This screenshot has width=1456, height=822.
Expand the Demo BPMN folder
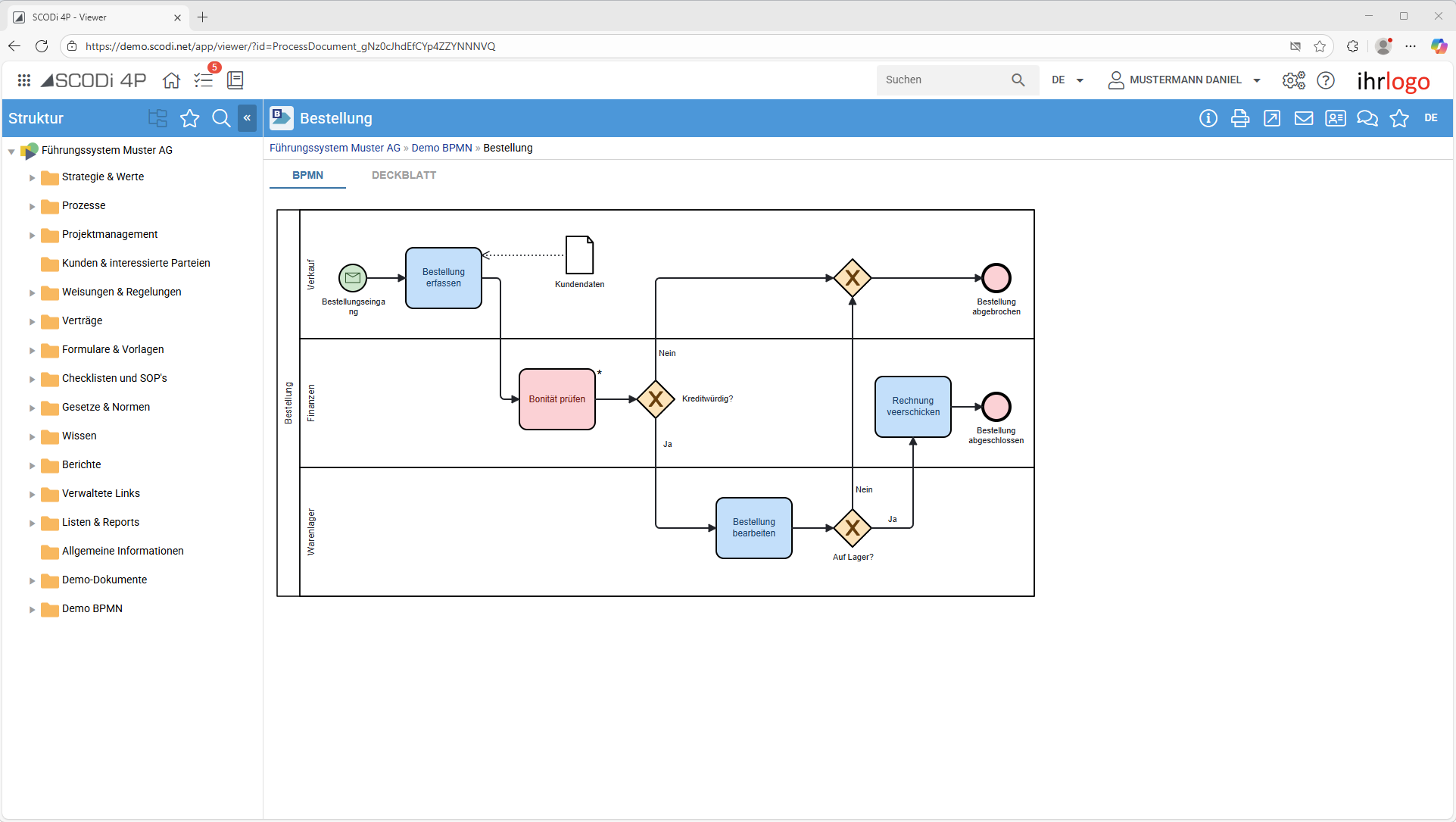(x=32, y=609)
